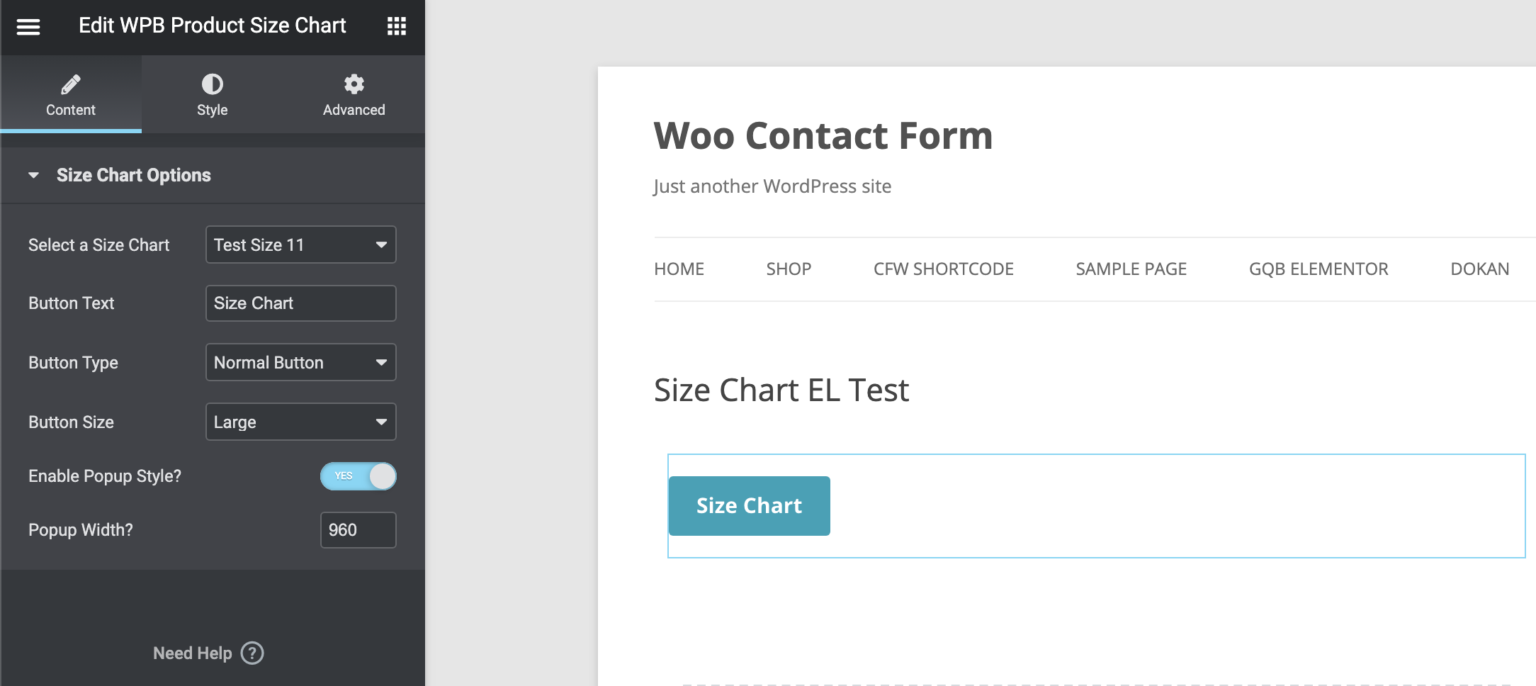The image size is (1536, 686).
Task: Visit the SHOP navigation link
Action: [x=788, y=268]
